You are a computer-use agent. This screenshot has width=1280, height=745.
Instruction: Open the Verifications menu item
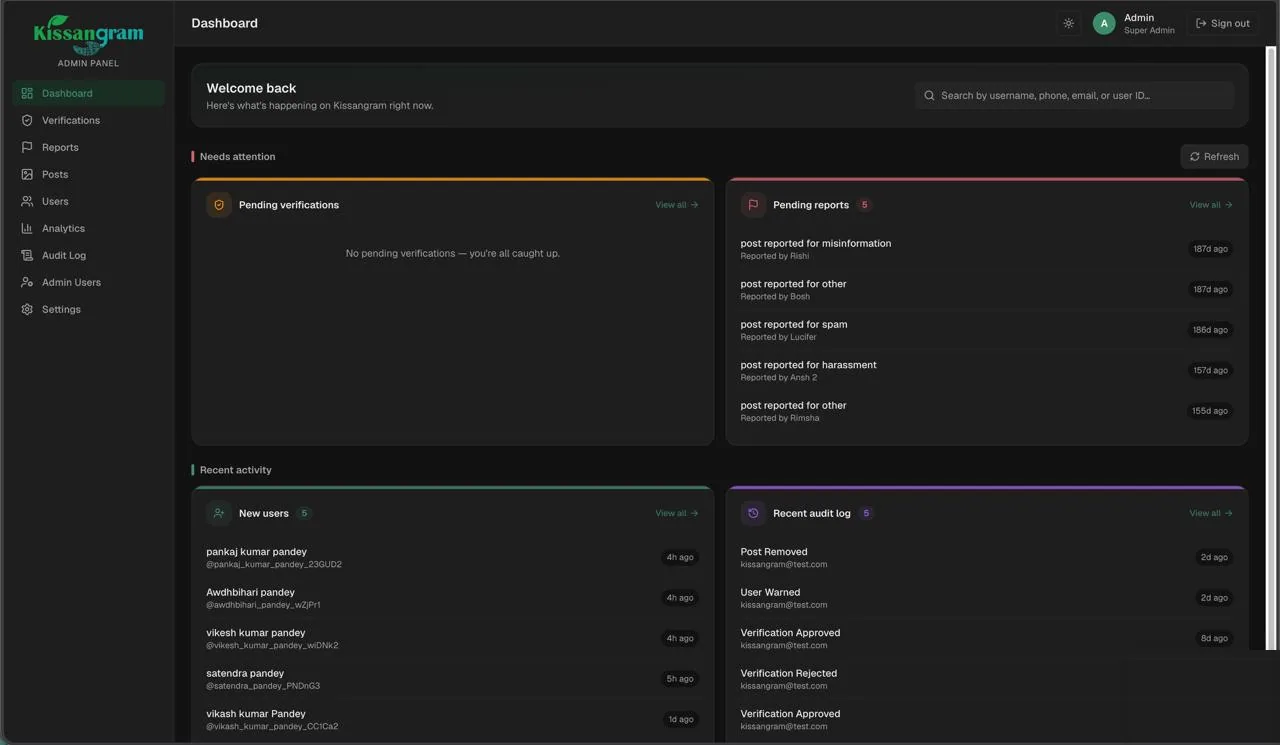tap(89, 120)
